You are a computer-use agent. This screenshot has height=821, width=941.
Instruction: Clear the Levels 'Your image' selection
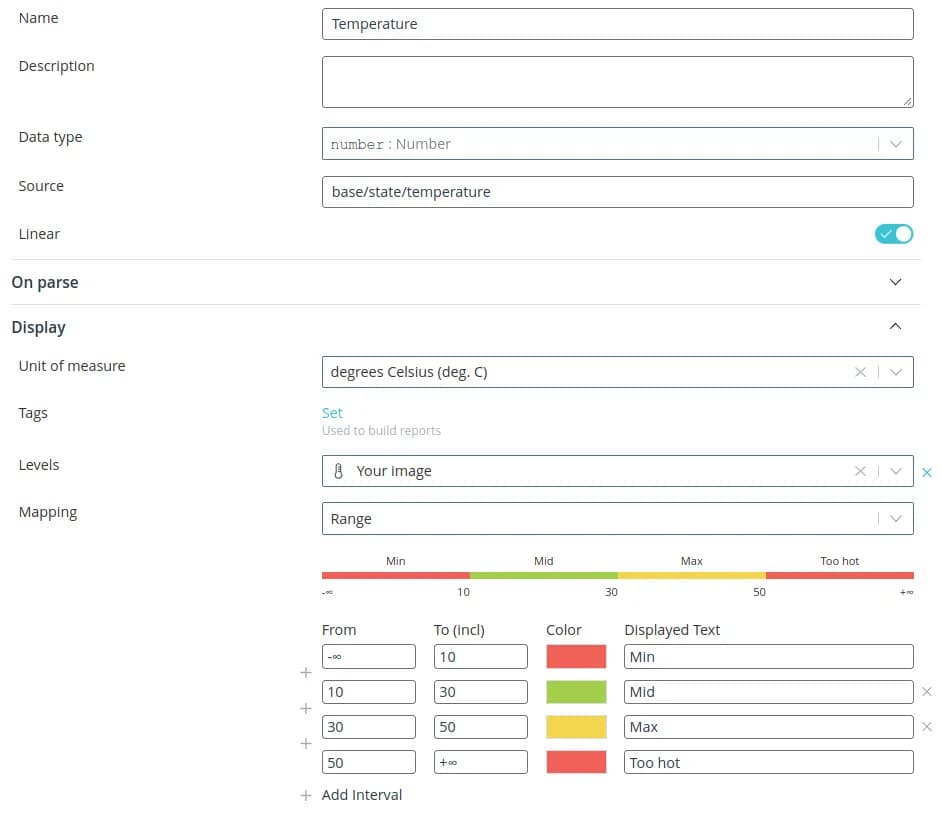coord(860,471)
